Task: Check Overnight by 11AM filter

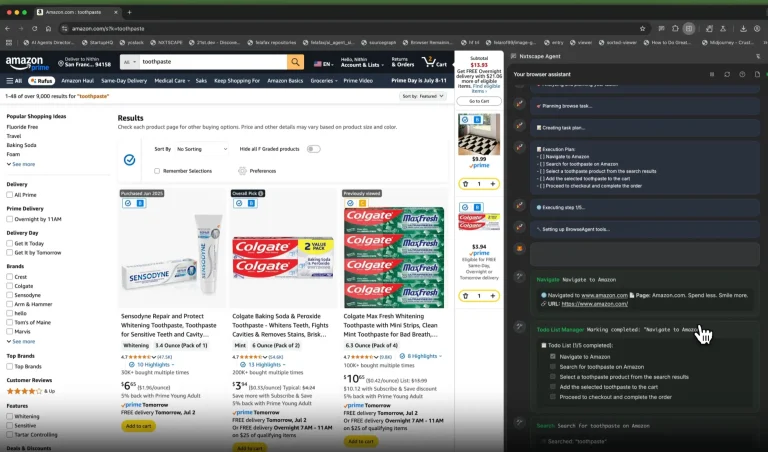Action: coord(10,219)
